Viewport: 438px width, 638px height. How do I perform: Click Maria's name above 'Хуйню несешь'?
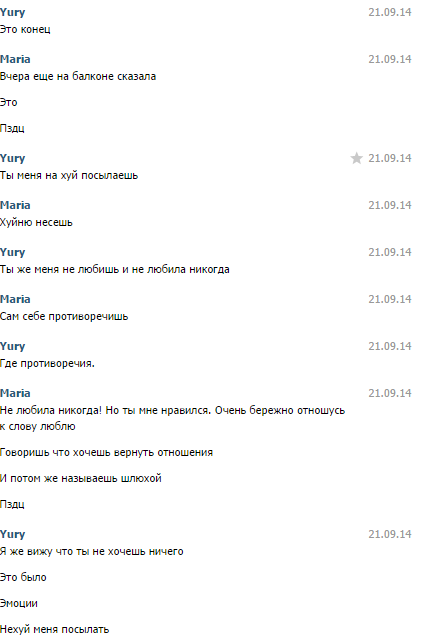point(15,205)
